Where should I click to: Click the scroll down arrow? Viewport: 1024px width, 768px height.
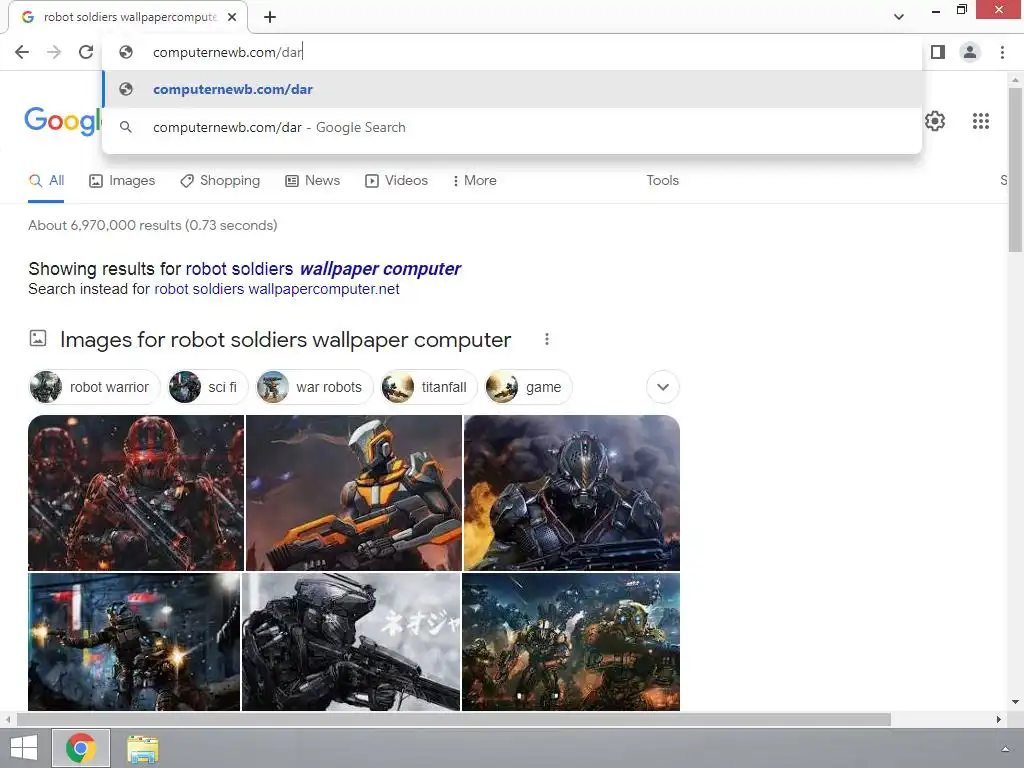(x=1015, y=702)
